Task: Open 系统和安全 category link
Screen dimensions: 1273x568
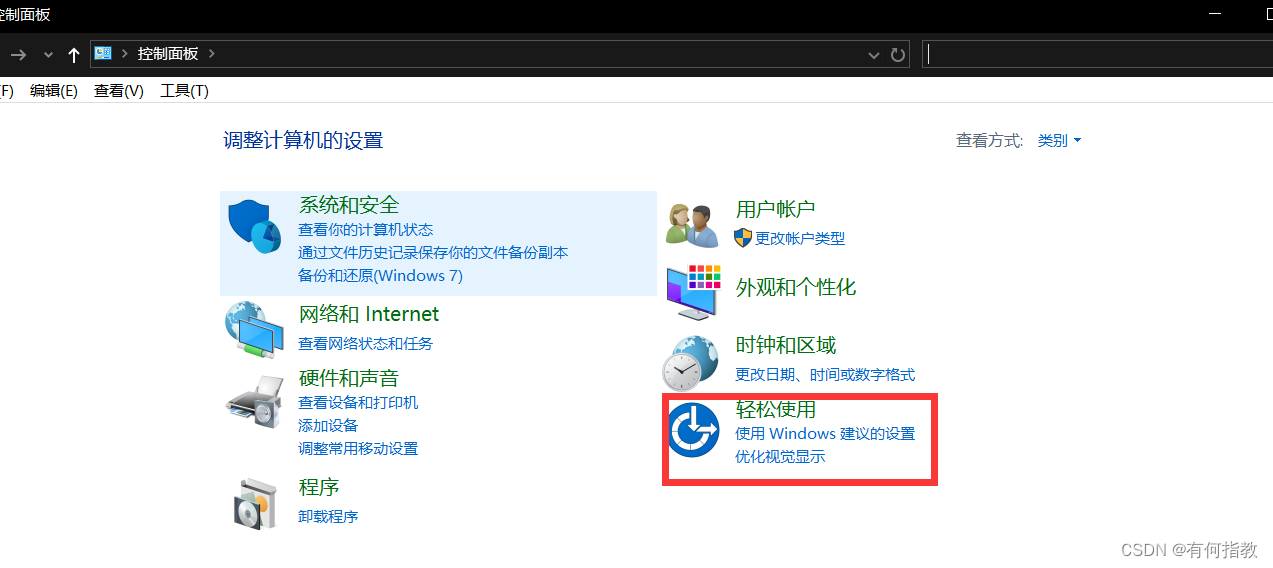Action: (x=349, y=205)
